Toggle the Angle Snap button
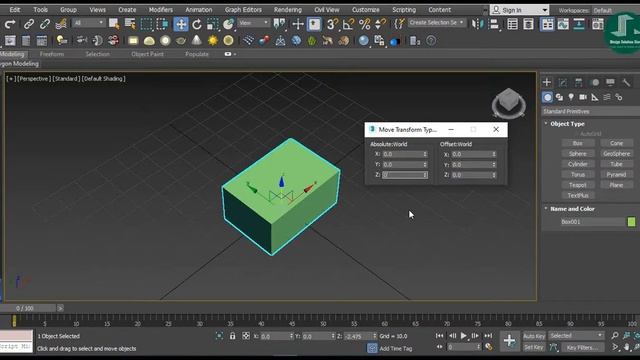Viewport: 640px width, 360px height. click(348, 24)
